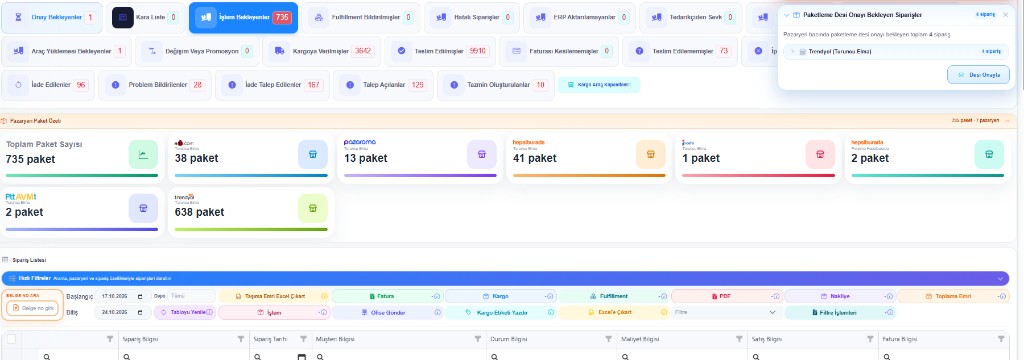Open the Kargo actions dropdown
1024x360 pixels.
coord(501,296)
